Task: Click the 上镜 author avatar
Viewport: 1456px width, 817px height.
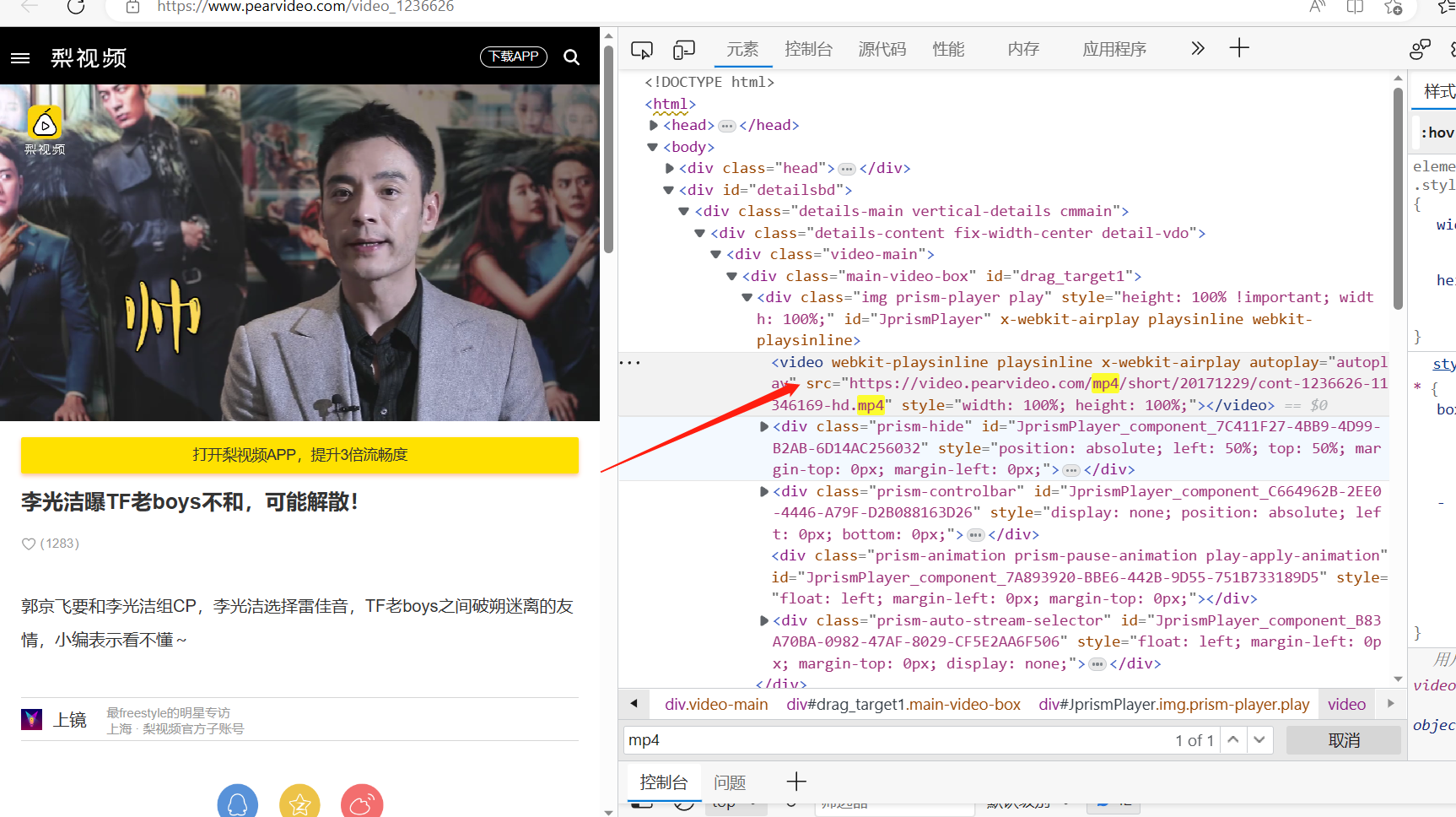Action: [32, 719]
